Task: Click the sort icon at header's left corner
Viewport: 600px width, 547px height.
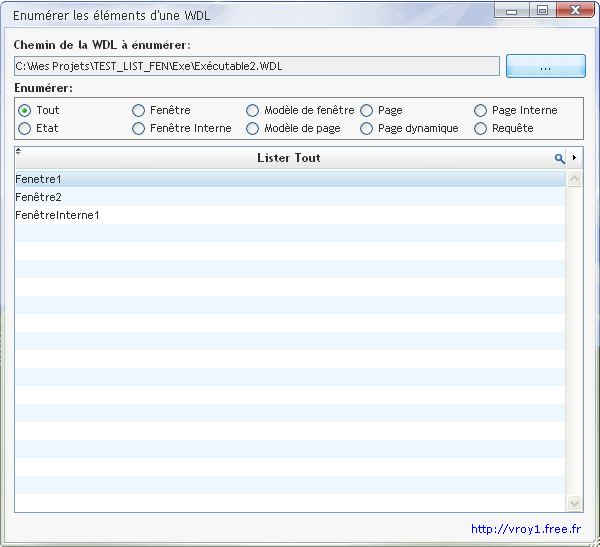Action: pos(19,151)
